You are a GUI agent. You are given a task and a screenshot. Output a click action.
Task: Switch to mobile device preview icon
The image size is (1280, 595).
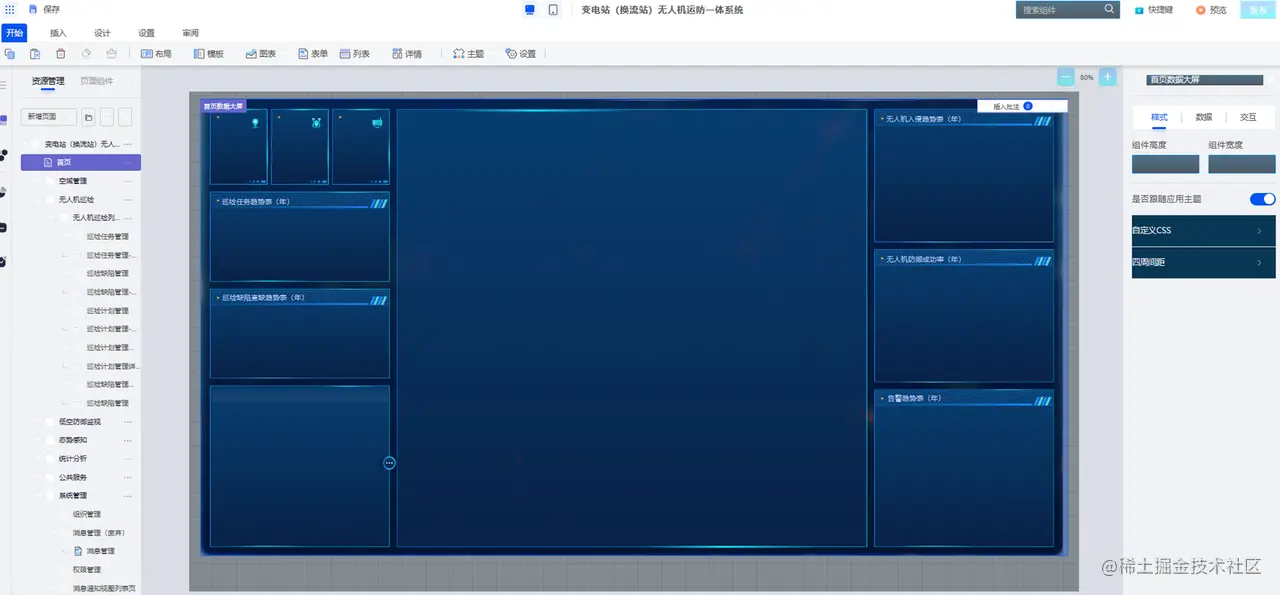553,9
